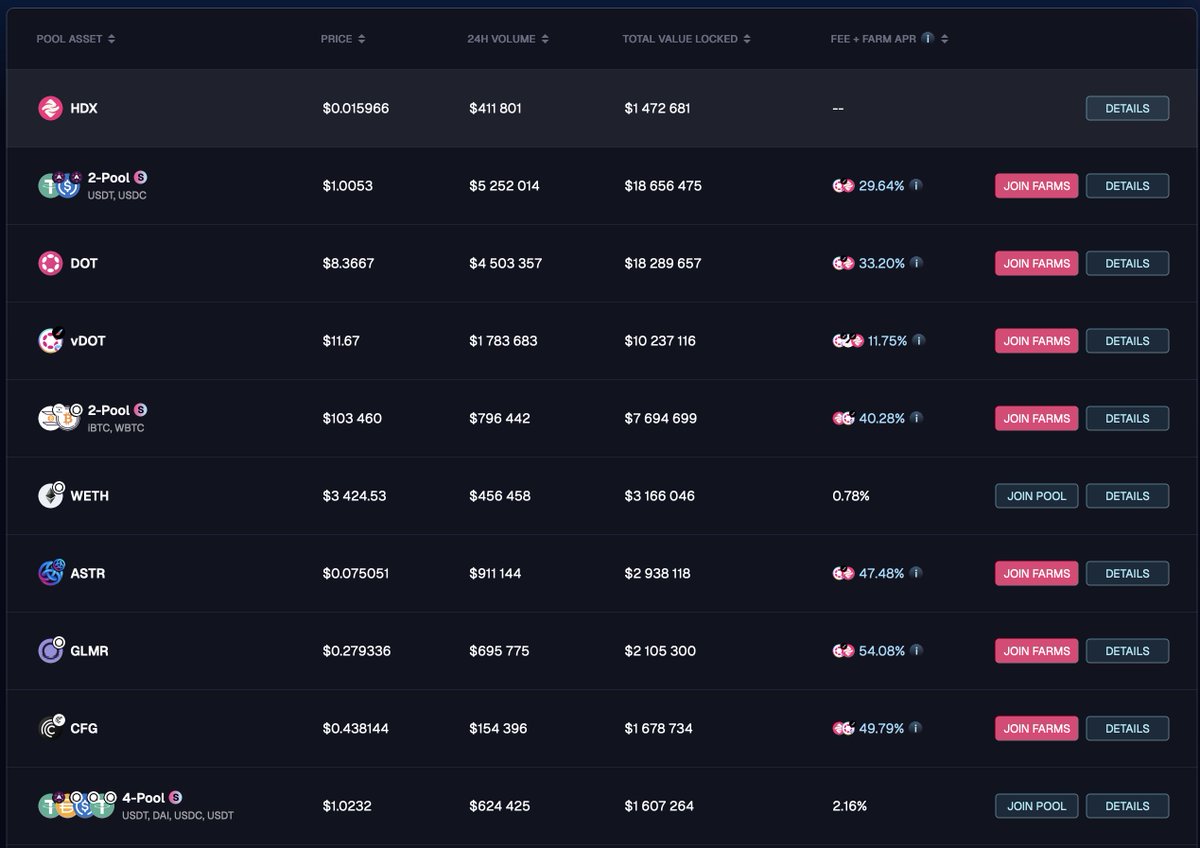Screen dimensions: 1200x848
Task: Click the 2.16% APR for 4-Pool
Action: pyautogui.click(x=850, y=806)
